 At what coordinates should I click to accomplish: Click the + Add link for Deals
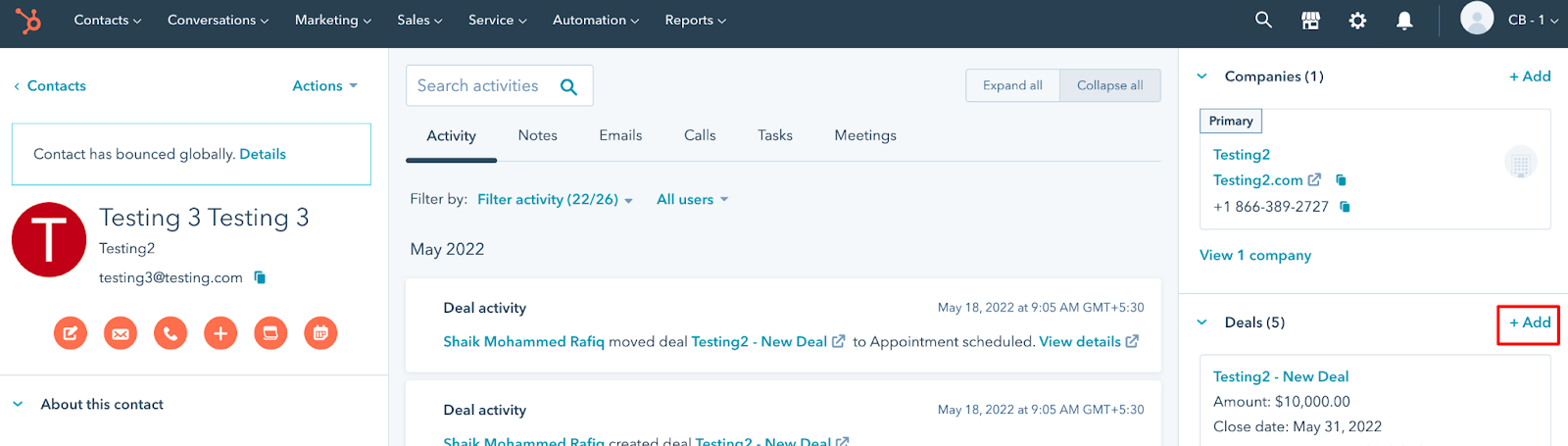pyautogui.click(x=1529, y=322)
